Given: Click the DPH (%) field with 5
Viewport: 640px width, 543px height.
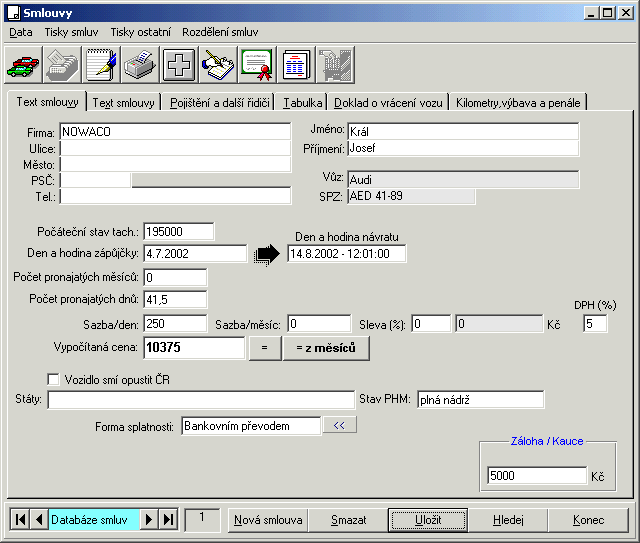Looking at the screenshot, I should [x=596, y=324].
